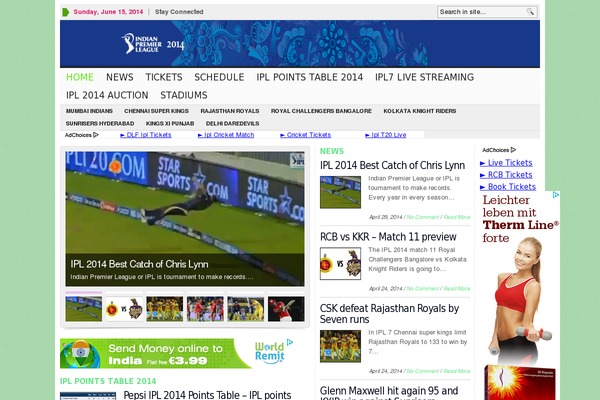
Task: Select the fourth slider thumbnail of red-jersey players
Action: tap(205, 309)
